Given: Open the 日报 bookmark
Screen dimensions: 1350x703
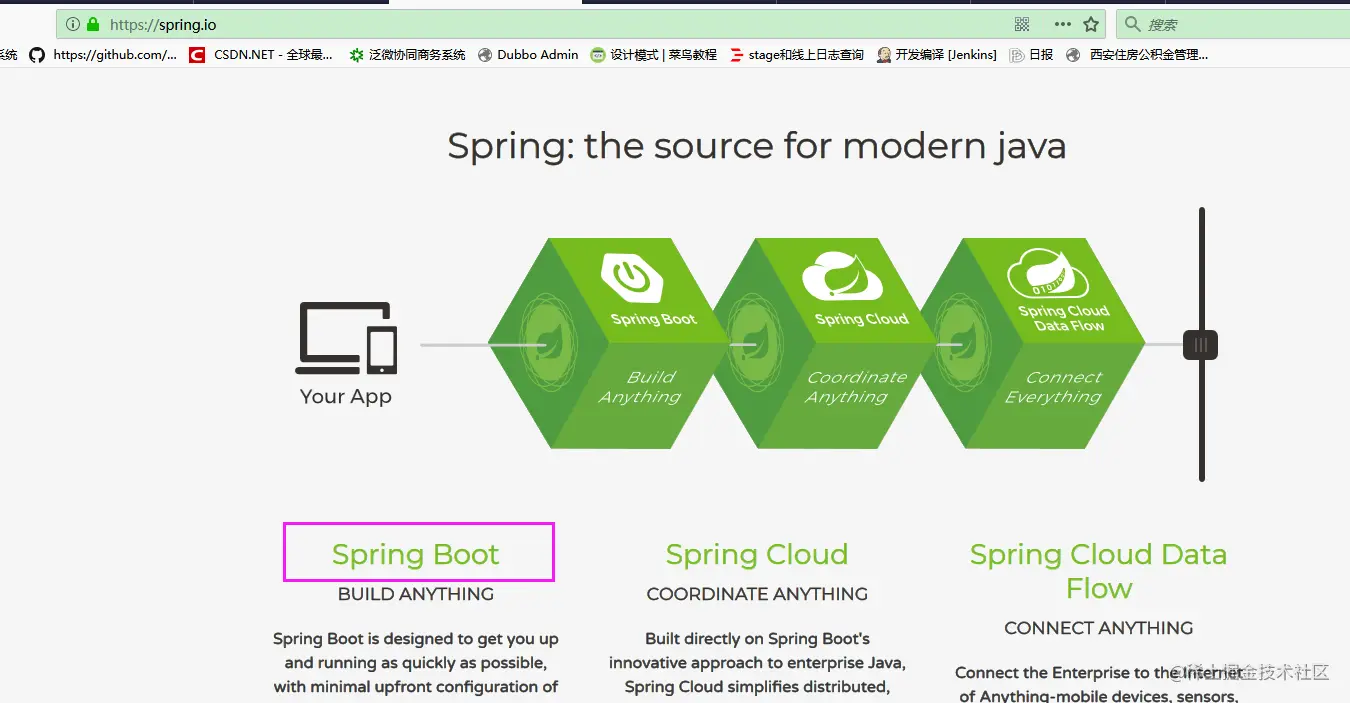Looking at the screenshot, I should pyautogui.click(x=1031, y=55).
